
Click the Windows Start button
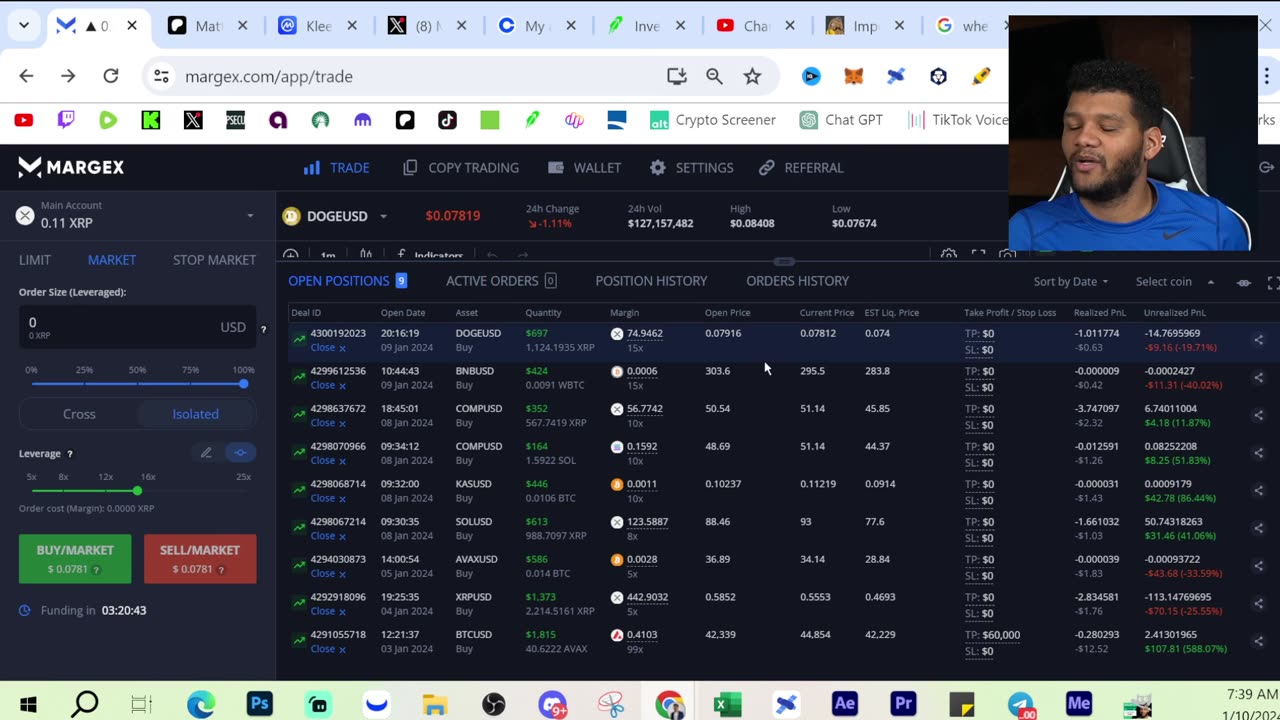click(27, 704)
